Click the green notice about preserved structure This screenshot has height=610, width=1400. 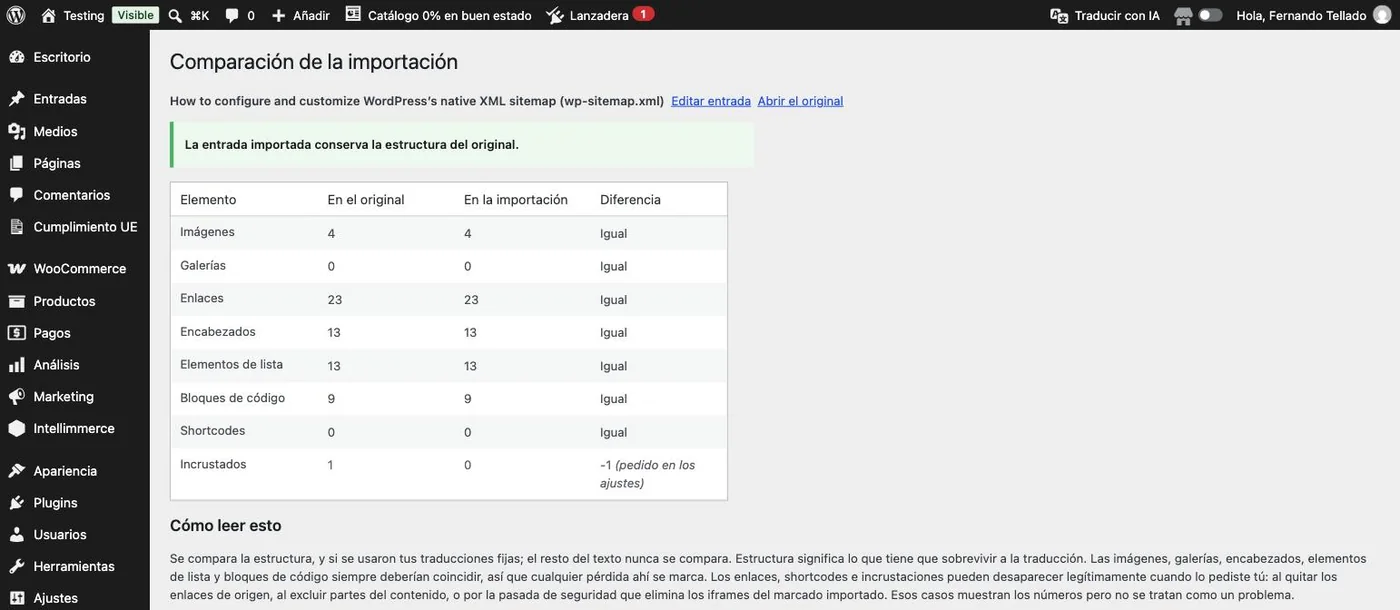point(462,145)
